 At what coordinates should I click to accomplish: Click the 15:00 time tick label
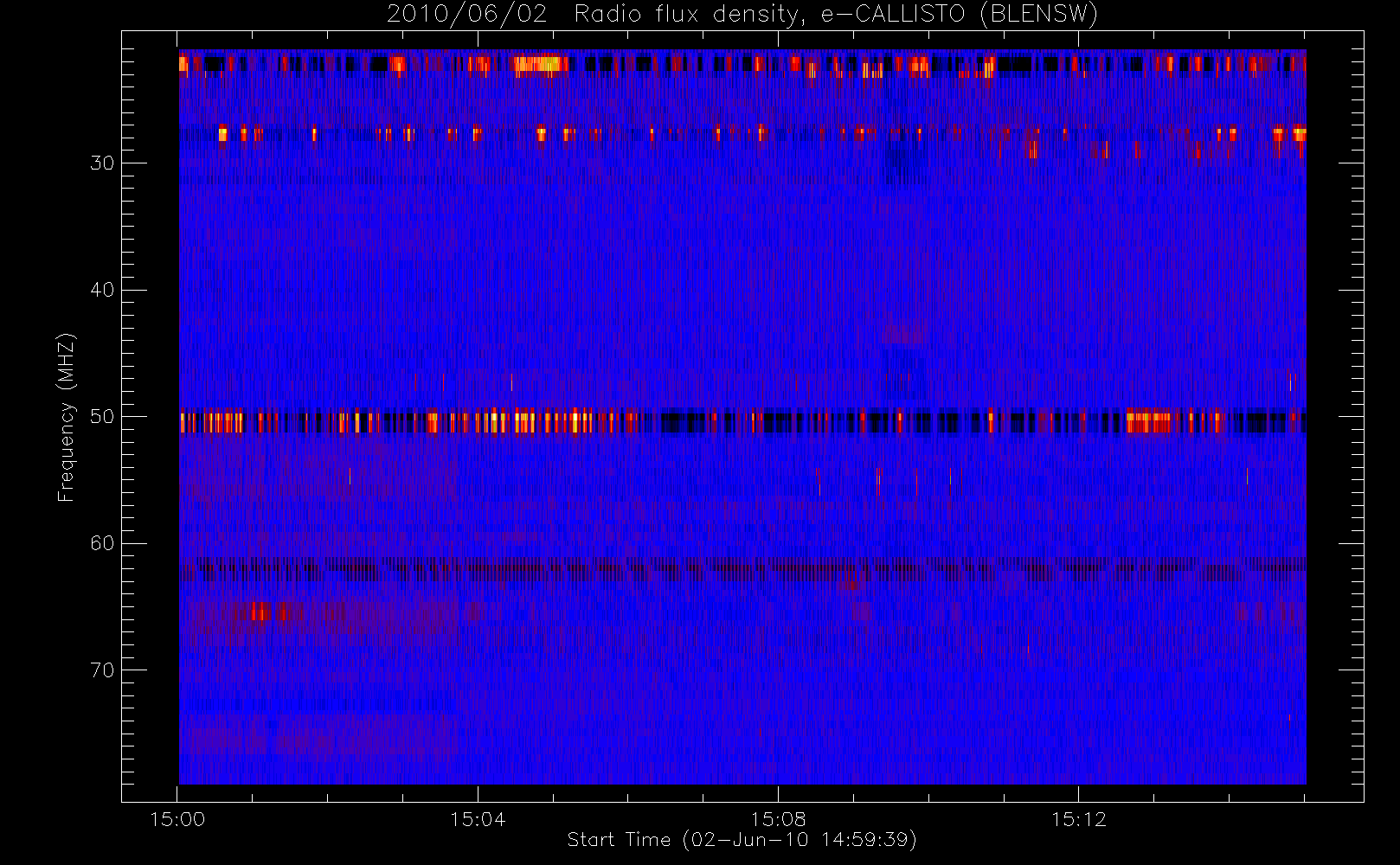[x=177, y=819]
